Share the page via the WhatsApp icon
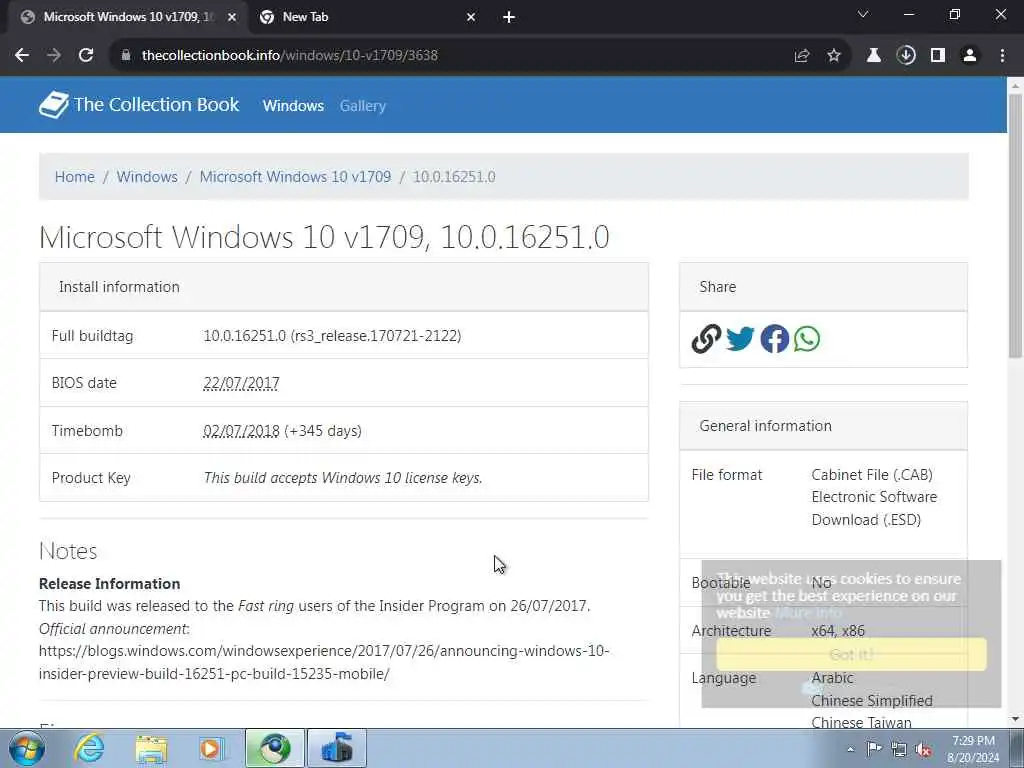 tap(807, 339)
